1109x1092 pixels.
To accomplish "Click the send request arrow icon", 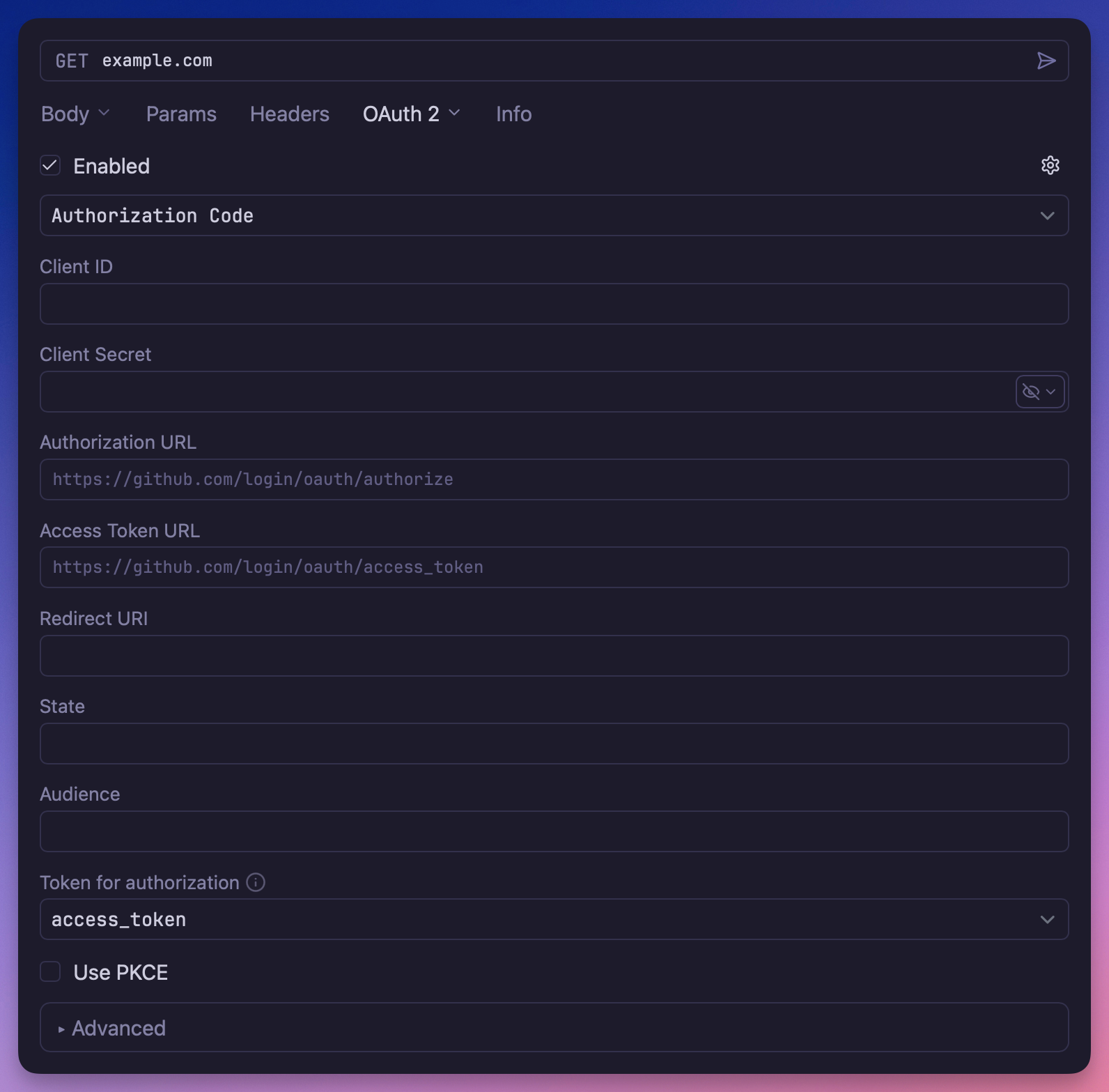I will (x=1046, y=61).
